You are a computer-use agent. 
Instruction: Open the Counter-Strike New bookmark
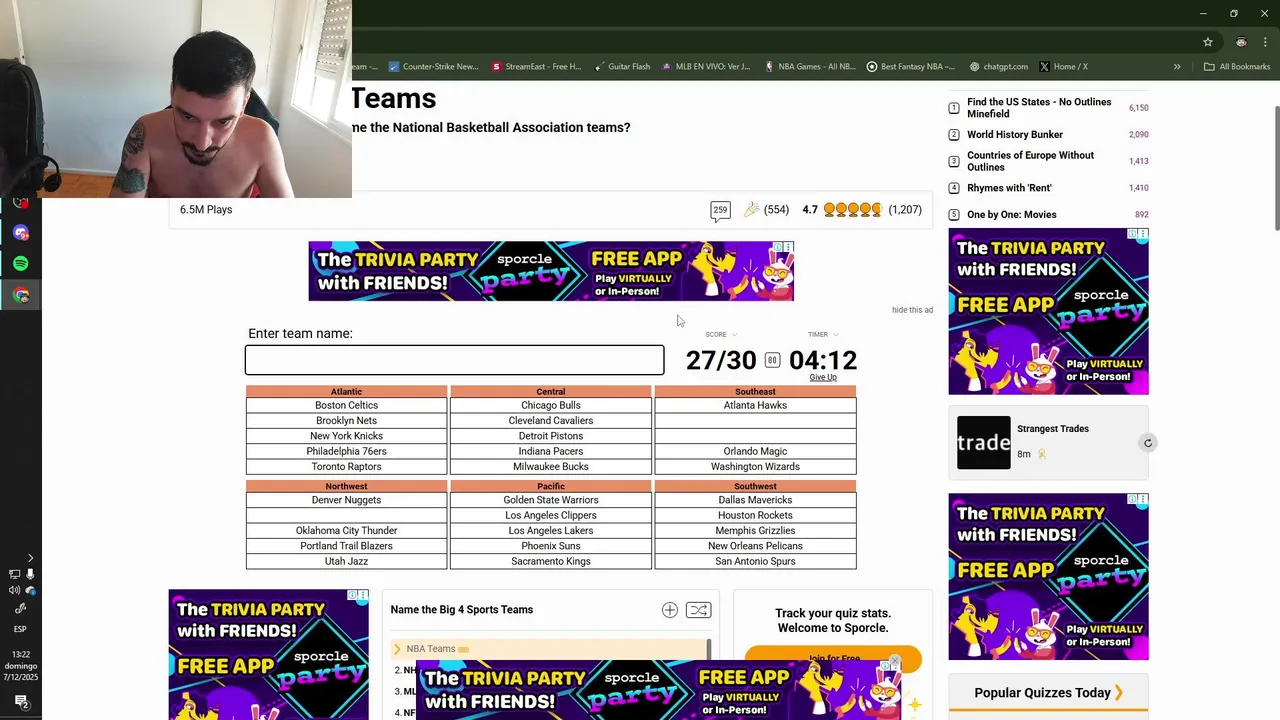(x=434, y=67)
